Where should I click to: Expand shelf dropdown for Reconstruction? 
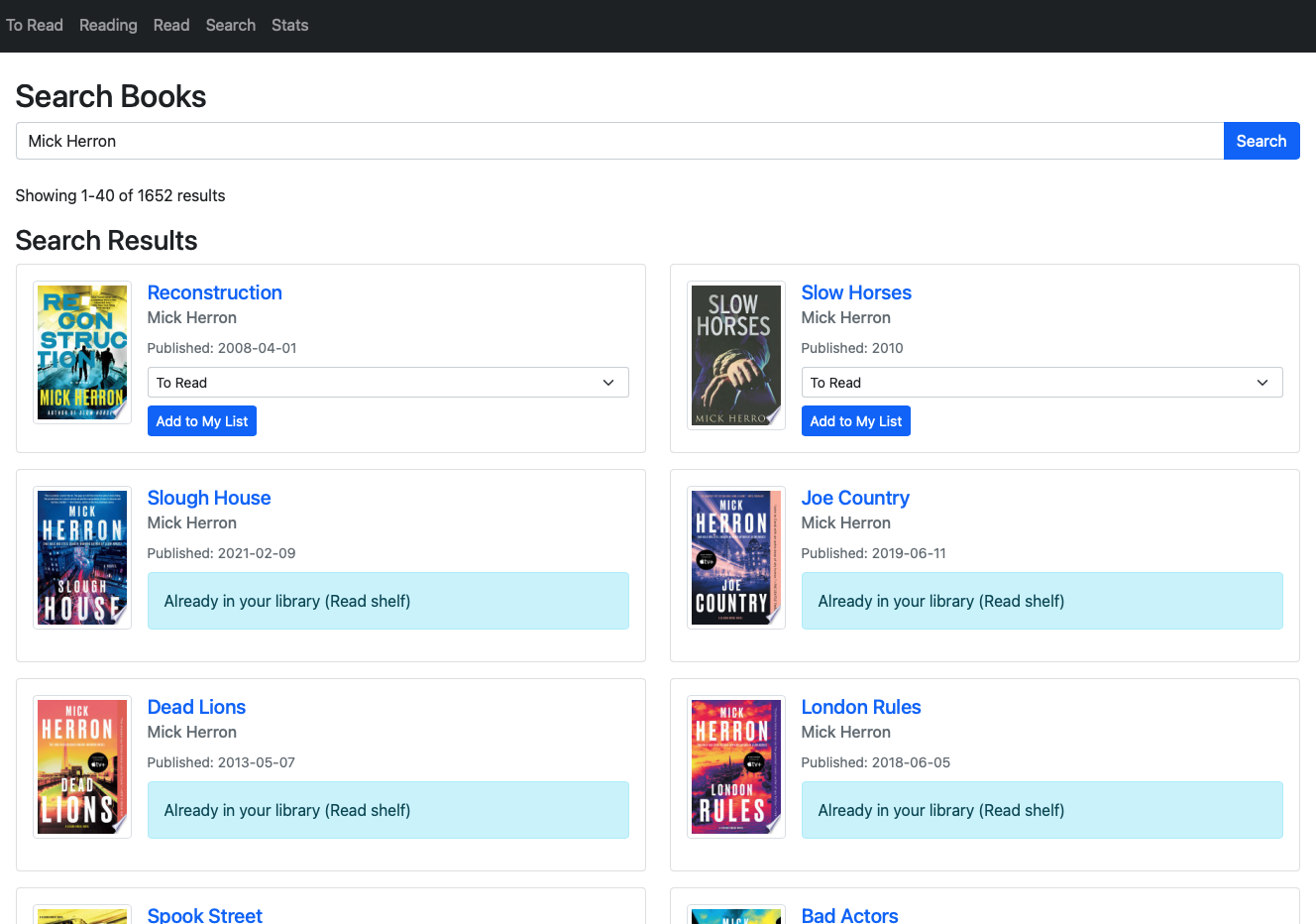coord(387,383)
